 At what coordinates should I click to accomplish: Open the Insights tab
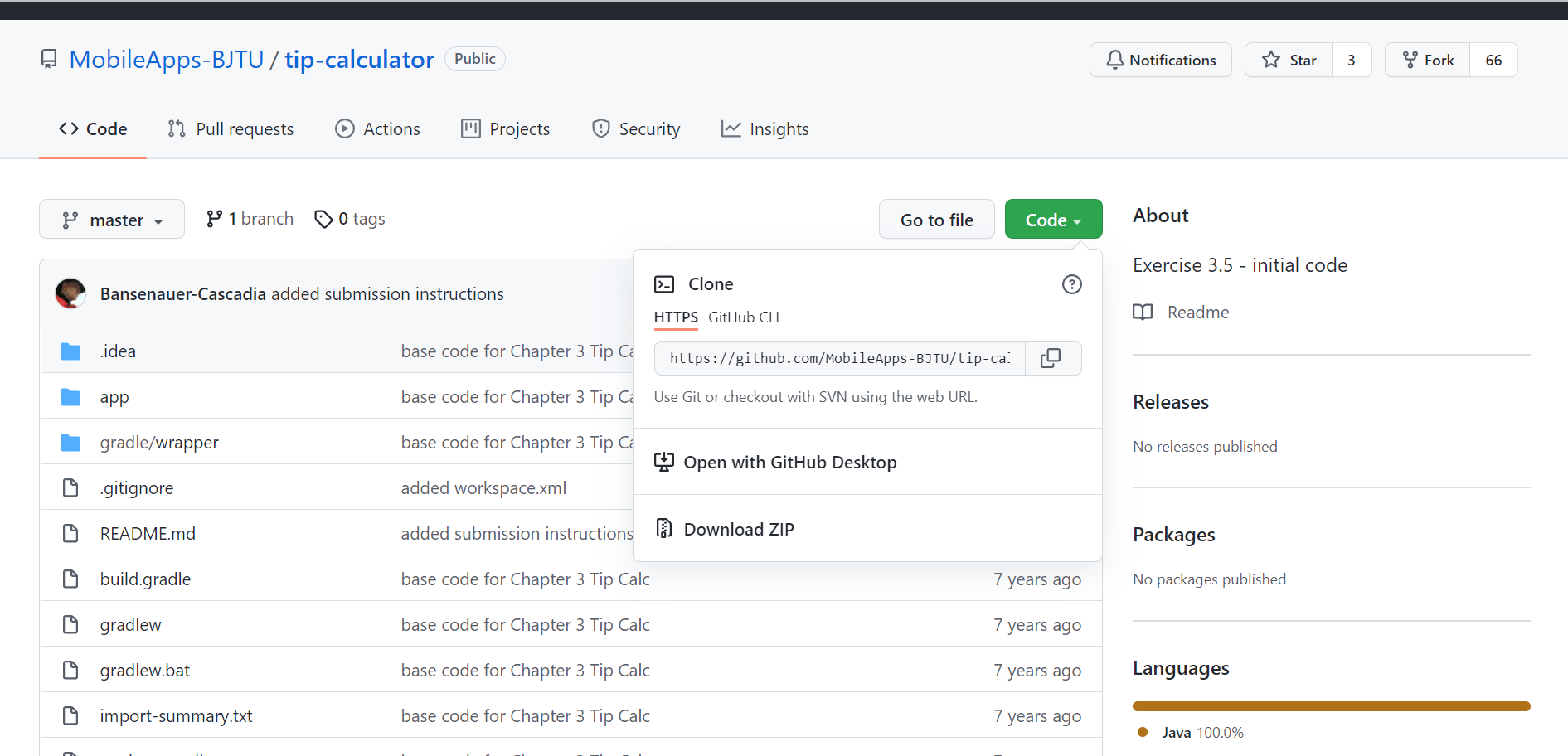tap(765, 129)
